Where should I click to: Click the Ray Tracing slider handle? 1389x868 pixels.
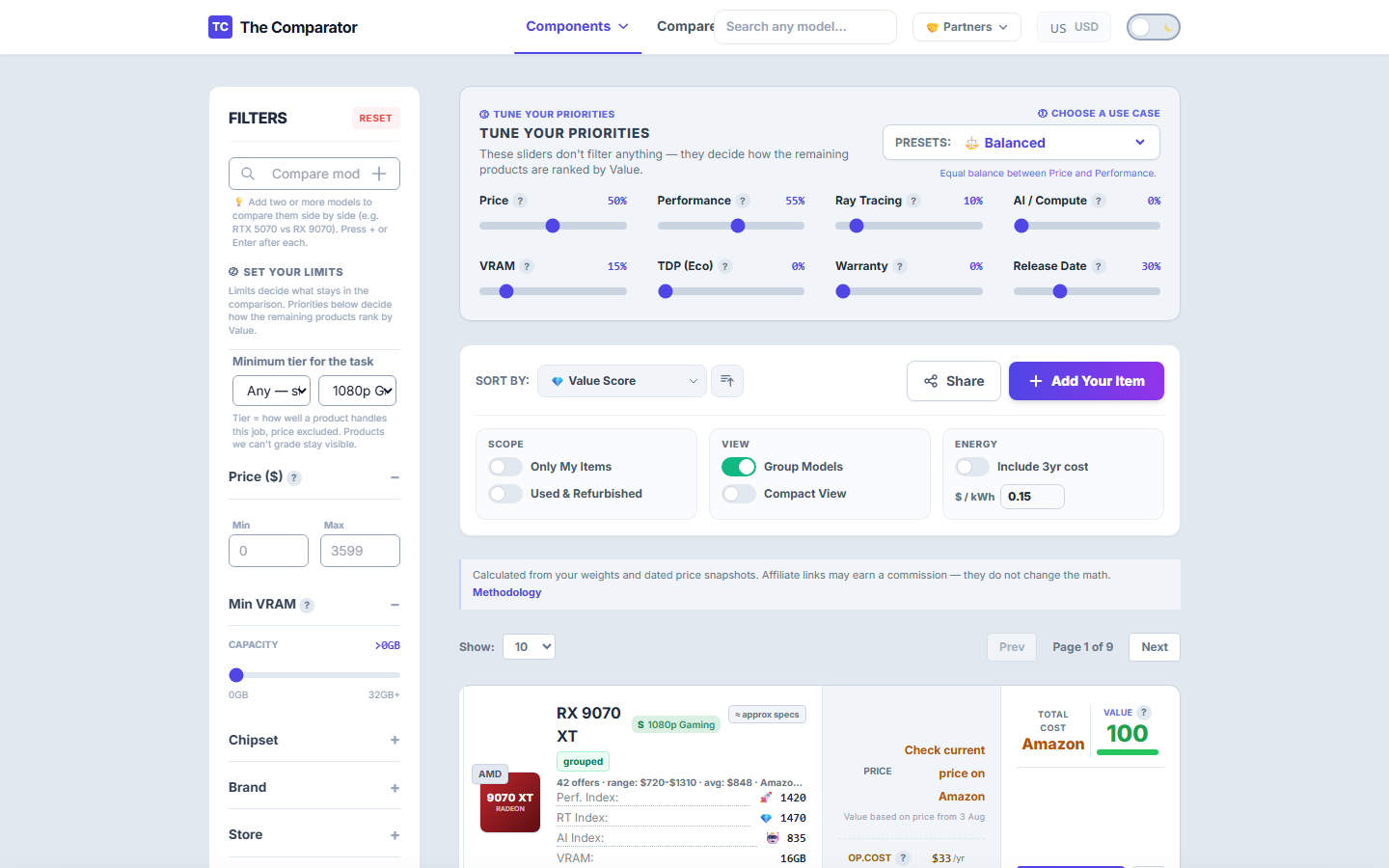(x=857, y=226)
